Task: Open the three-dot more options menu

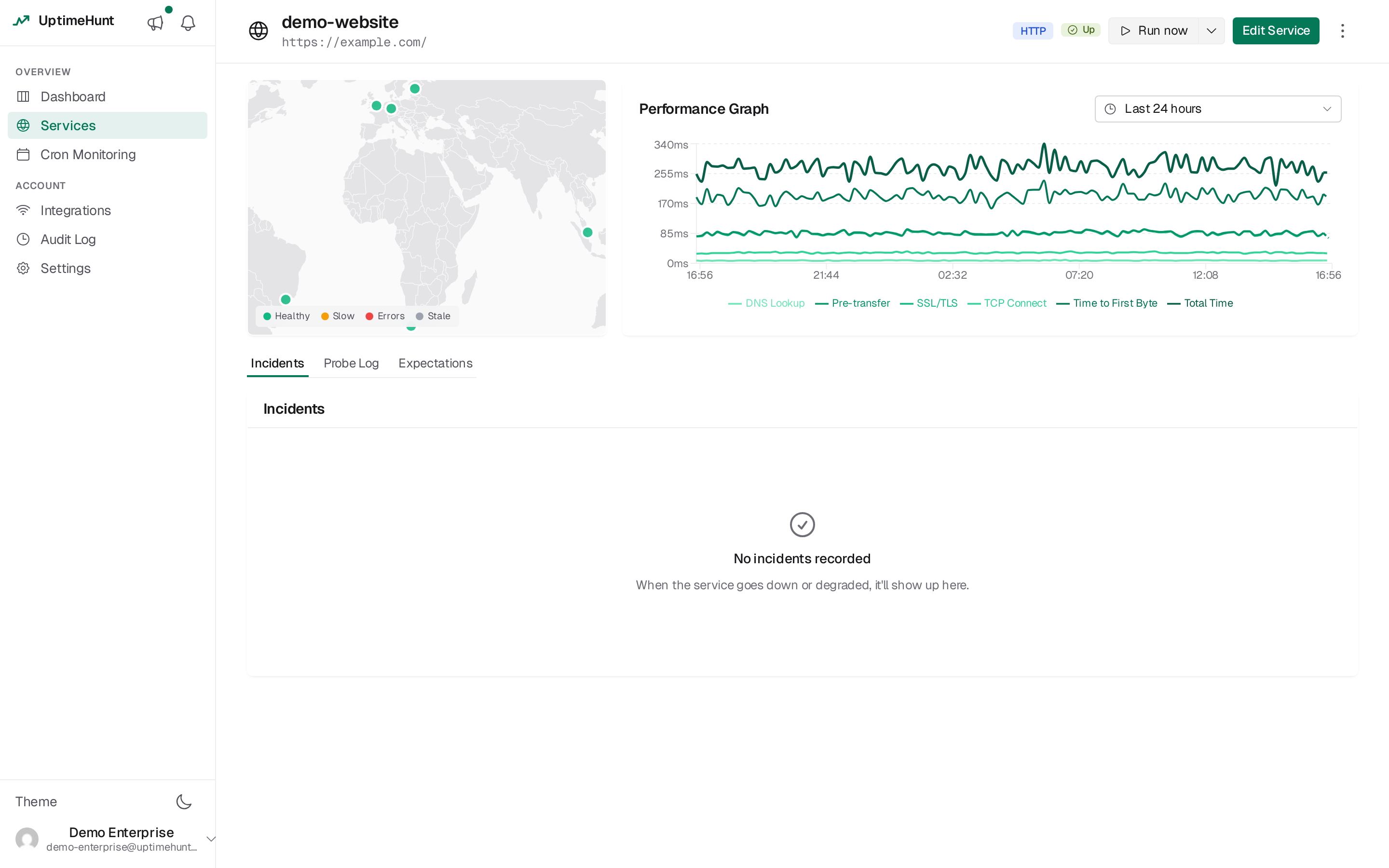Action: (x=1342, y=31)
